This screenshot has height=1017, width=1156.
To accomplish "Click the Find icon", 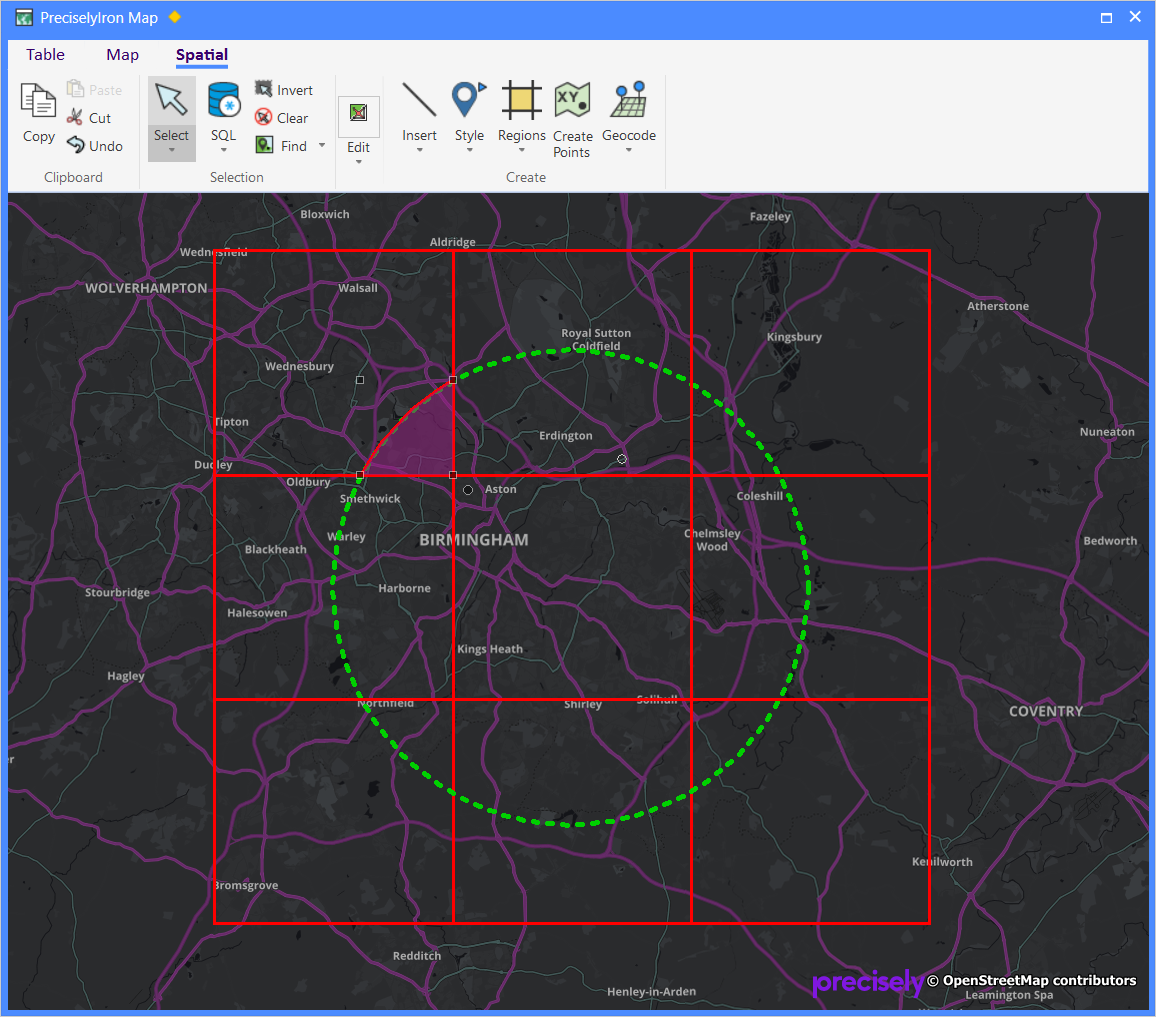I will point(264,145).
